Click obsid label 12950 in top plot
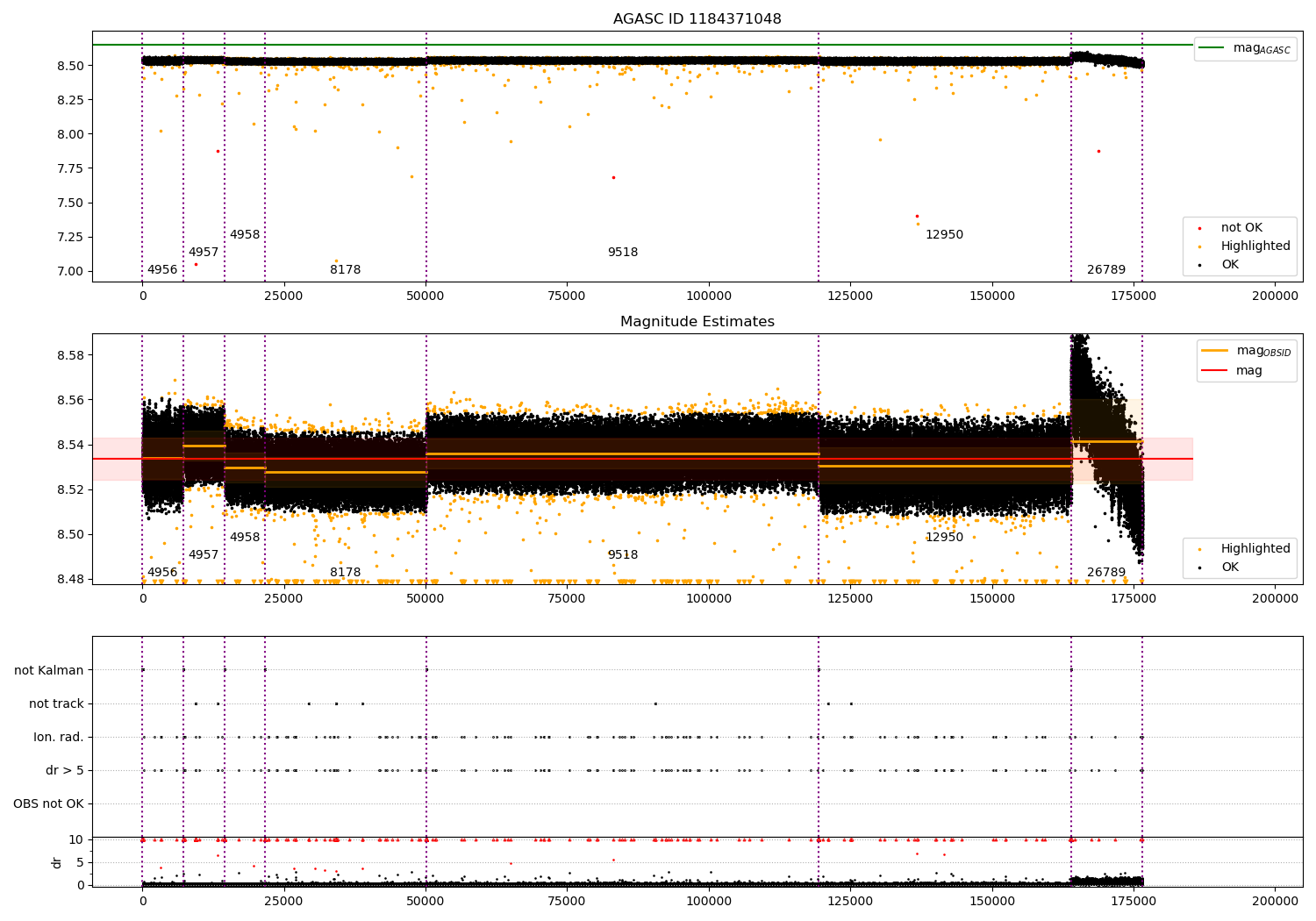Screen dimensions: 1316x921 point(944,235)
